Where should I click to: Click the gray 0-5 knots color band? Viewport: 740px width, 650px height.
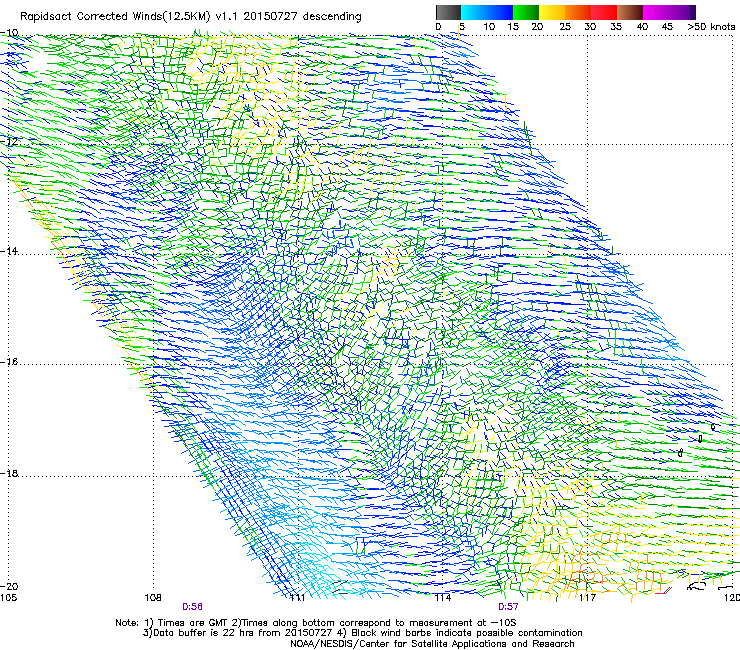point(448,12)
